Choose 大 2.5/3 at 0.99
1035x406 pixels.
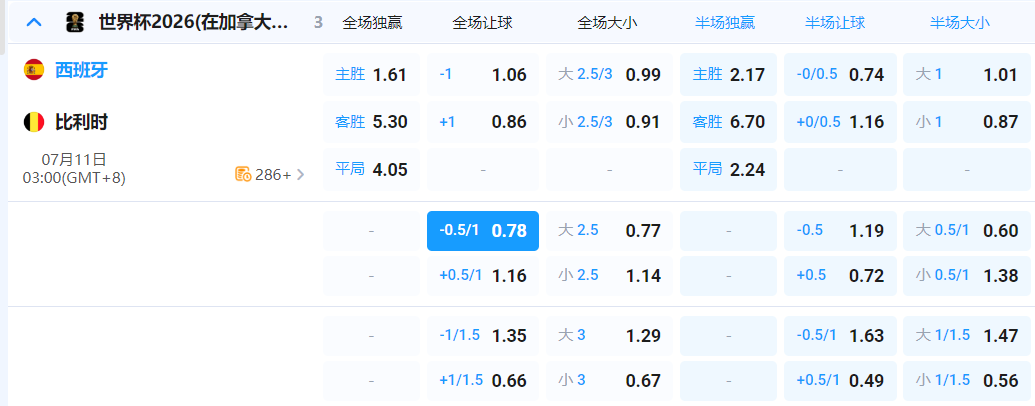609,75
